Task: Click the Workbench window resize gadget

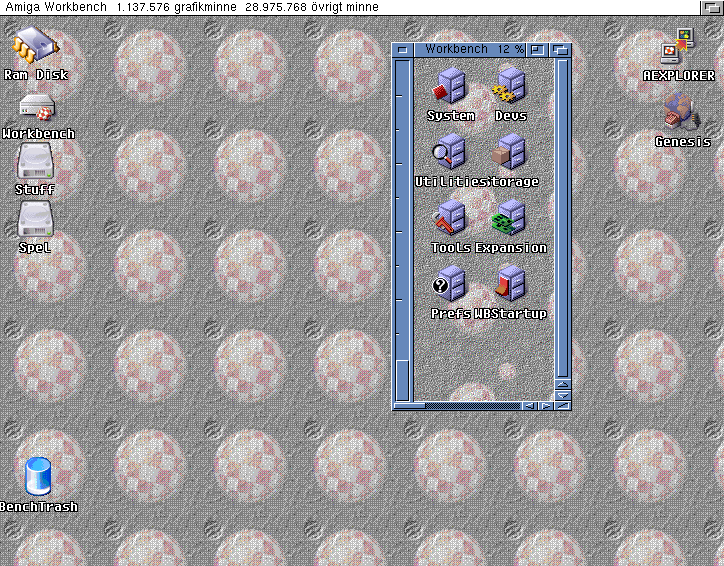Action: pos(562,406)
